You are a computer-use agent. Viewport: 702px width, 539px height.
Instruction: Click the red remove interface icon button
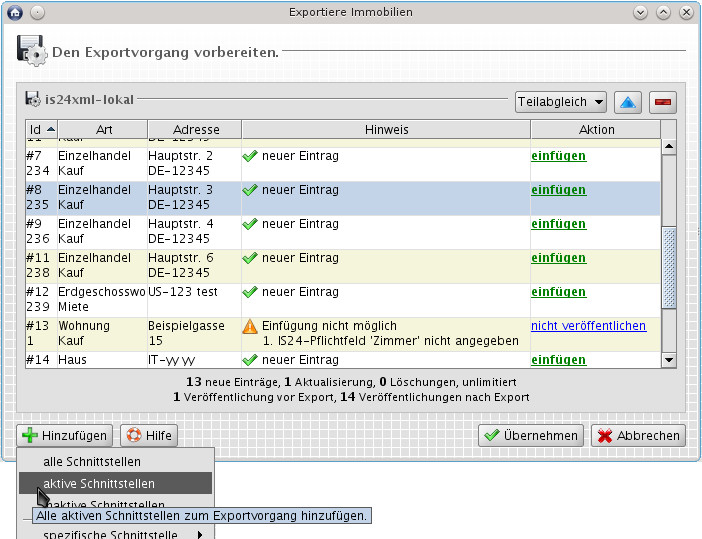click(662, 102)
